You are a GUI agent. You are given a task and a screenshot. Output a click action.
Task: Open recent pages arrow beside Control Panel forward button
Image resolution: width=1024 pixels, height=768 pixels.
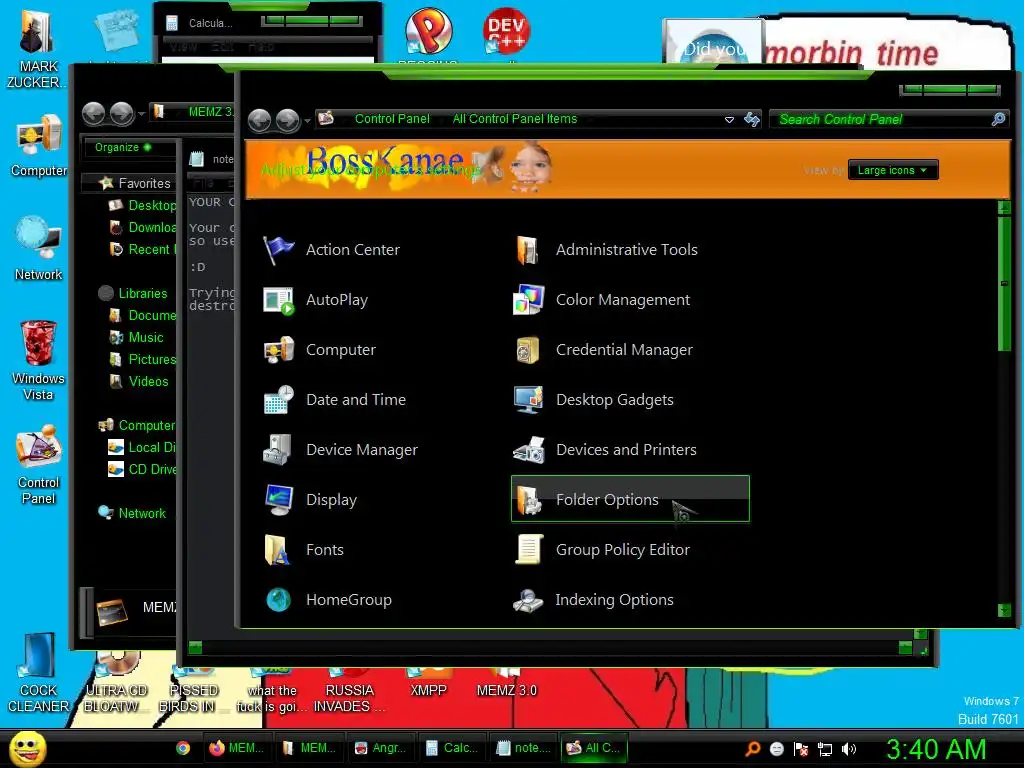[x=307, y=120]
